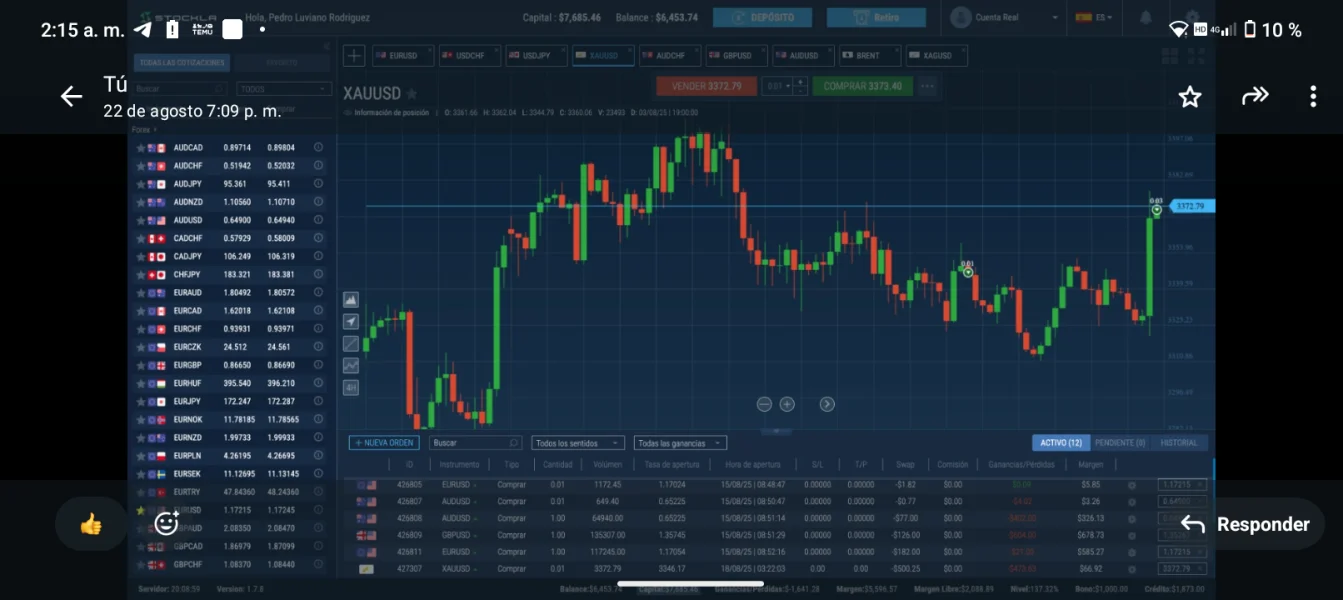Show info for the CADCHF quote row
Screen dimensions: 1343x600
[318, 239]
